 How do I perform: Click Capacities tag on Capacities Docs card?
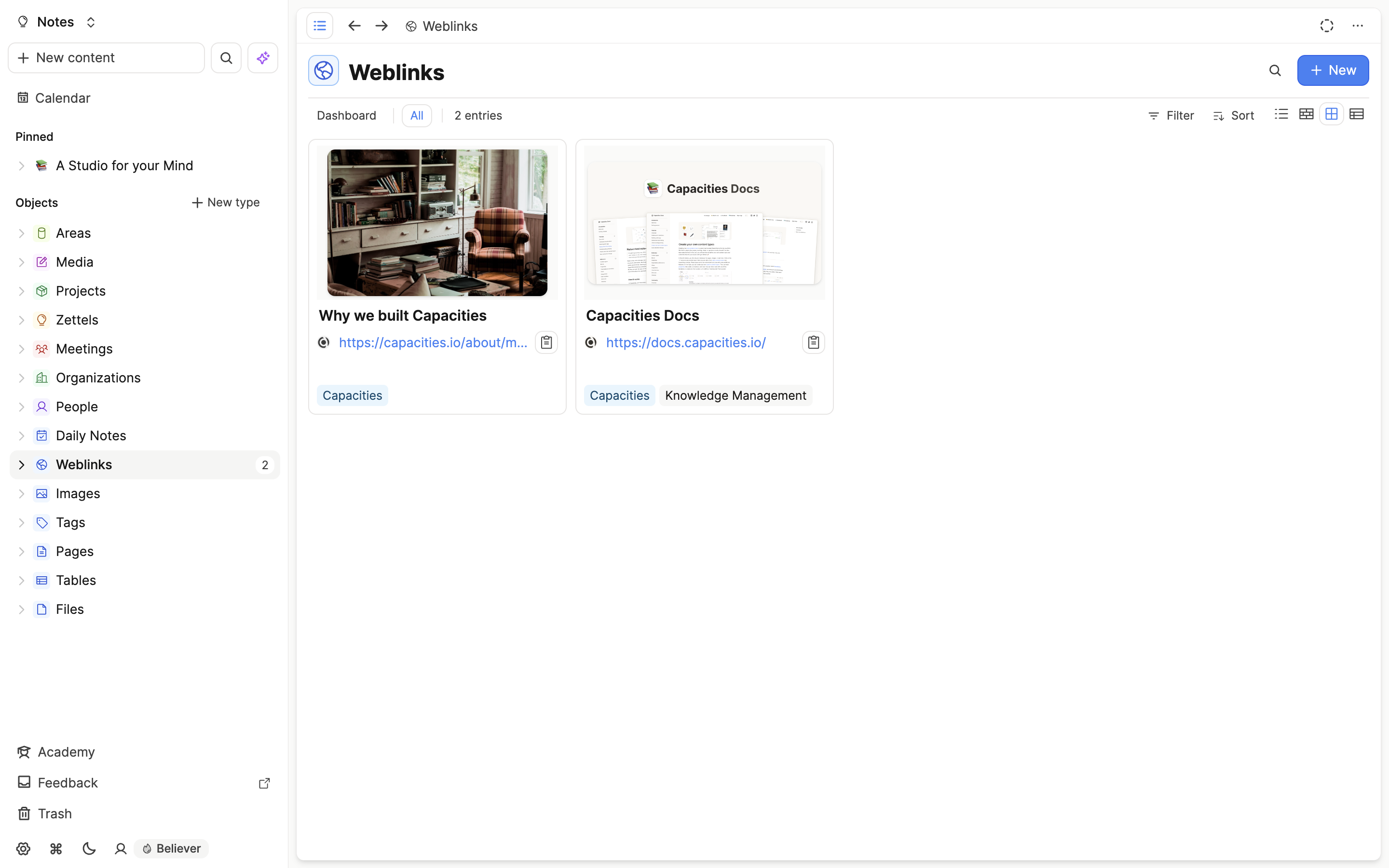[619, 395]
